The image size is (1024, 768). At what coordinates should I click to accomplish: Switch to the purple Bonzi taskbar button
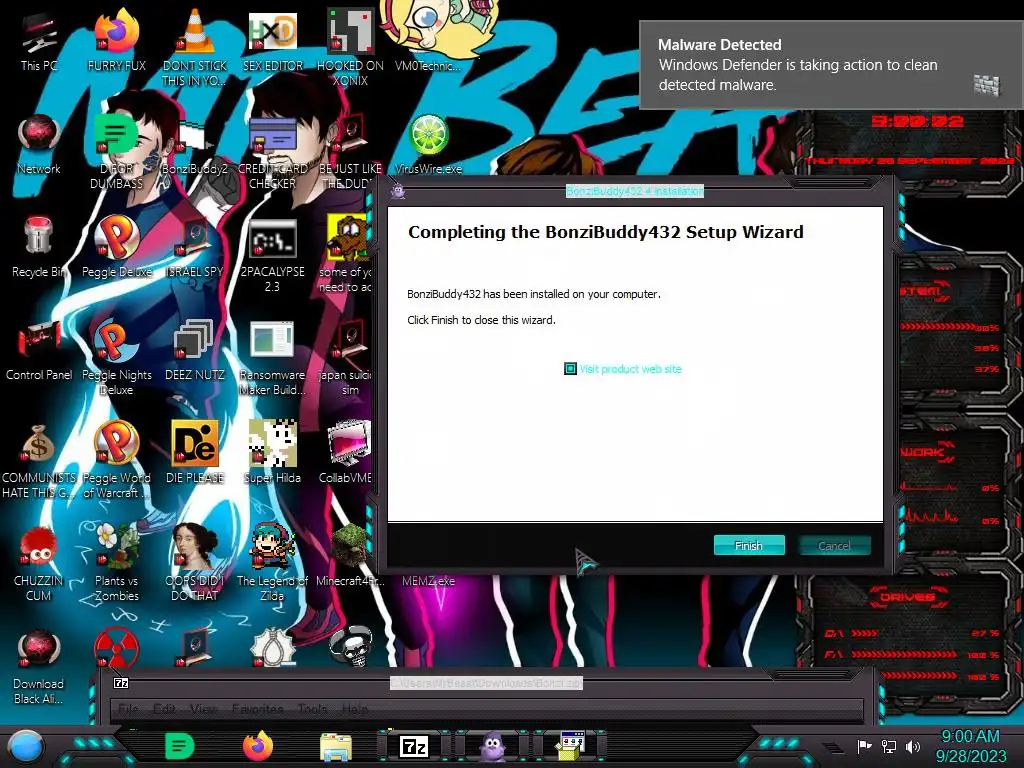pyautogui.click(x=492, y=746)
